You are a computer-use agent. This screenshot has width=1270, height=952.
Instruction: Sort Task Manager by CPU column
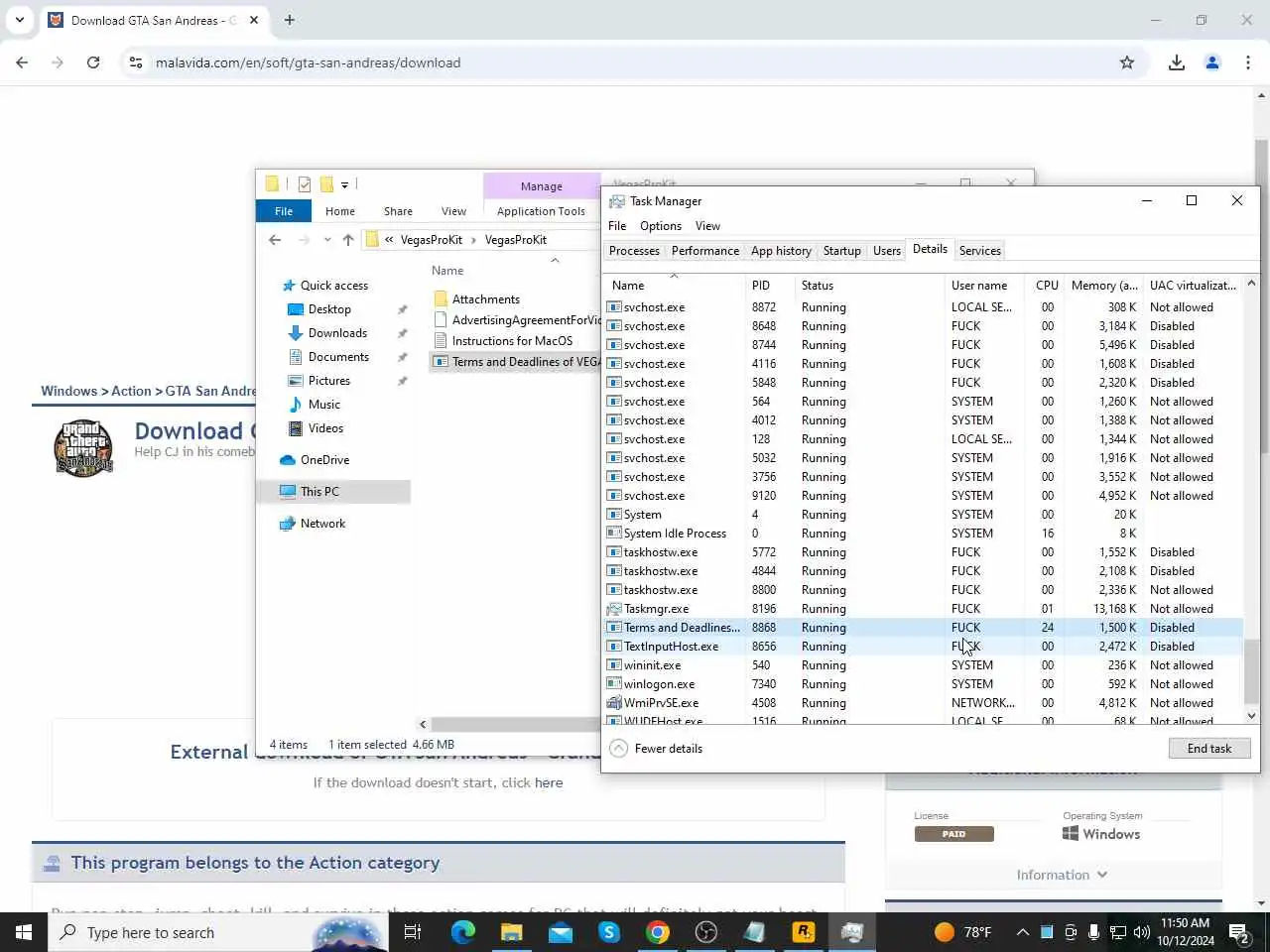pyautogui.click(x=1047, y=286)
